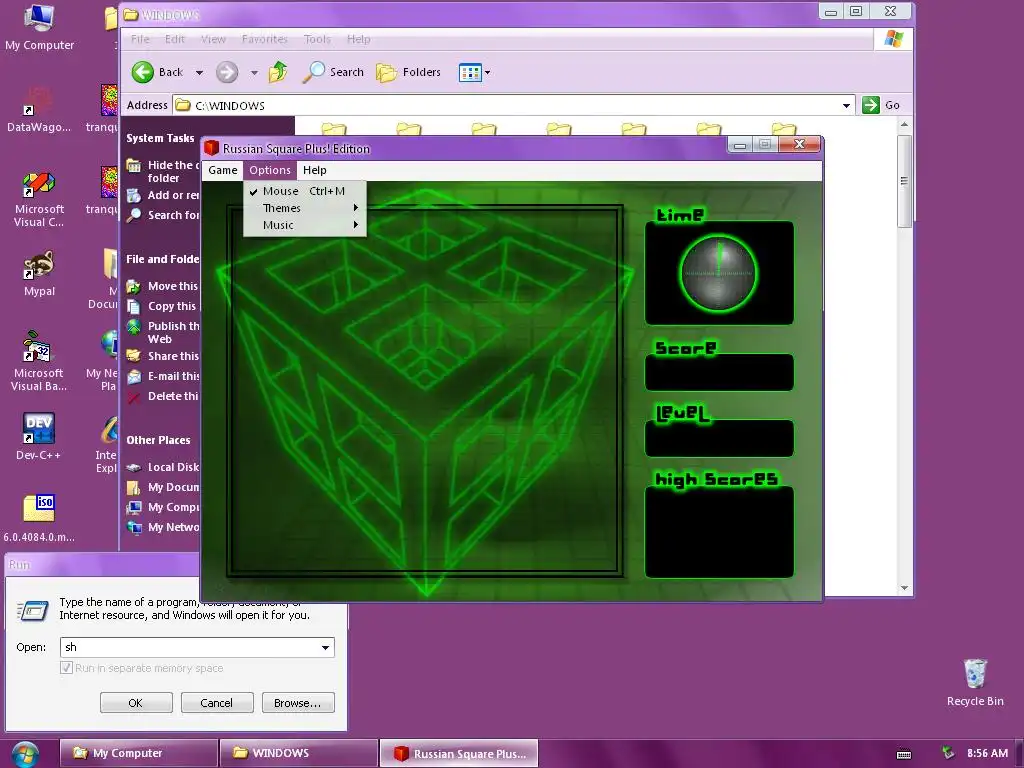The height and width of the screenshot is (768, 1024).
Task: Open the Game menu
Action: (x=223, y=170)
